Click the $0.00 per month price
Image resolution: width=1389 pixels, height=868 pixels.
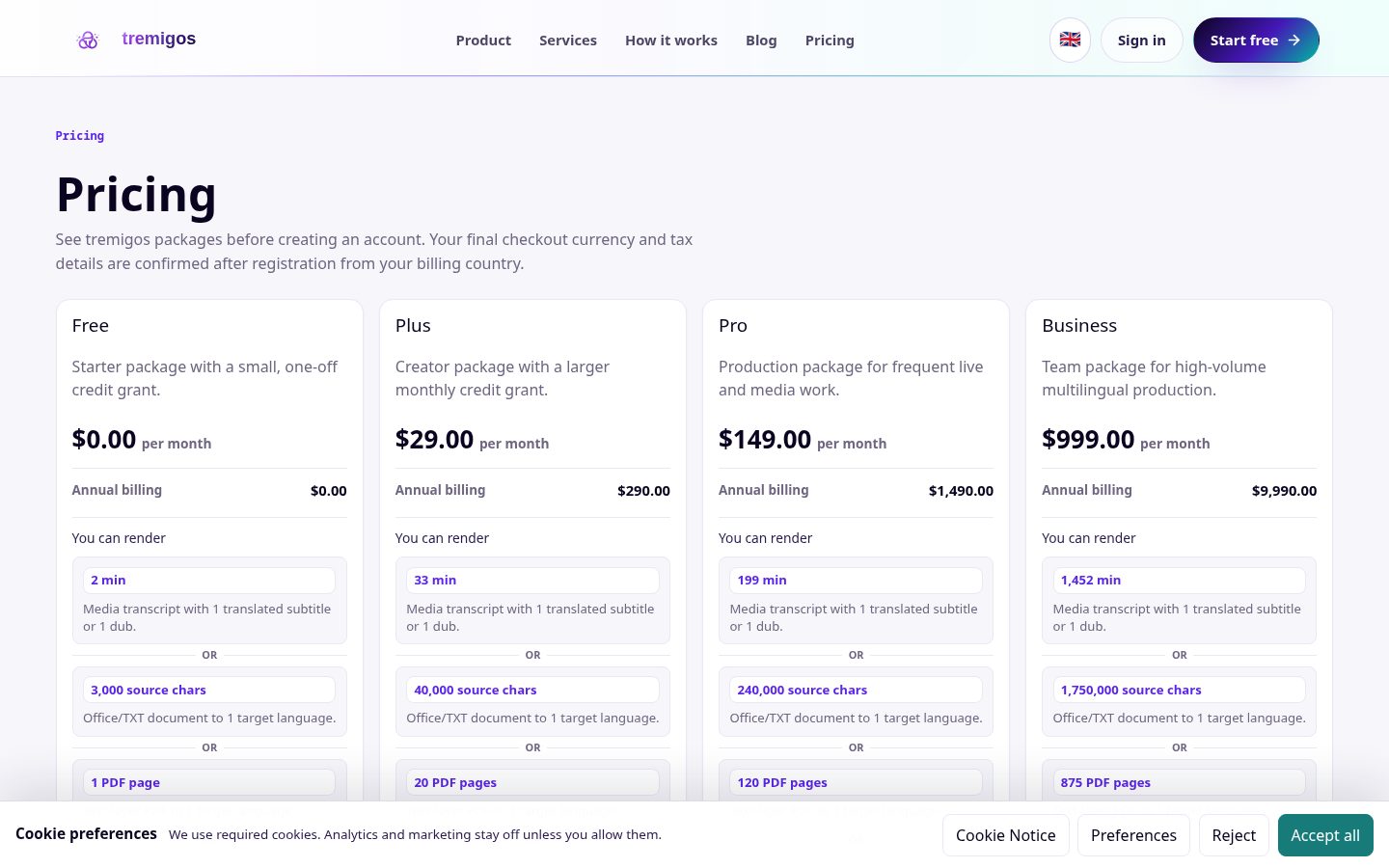[142, 440]
